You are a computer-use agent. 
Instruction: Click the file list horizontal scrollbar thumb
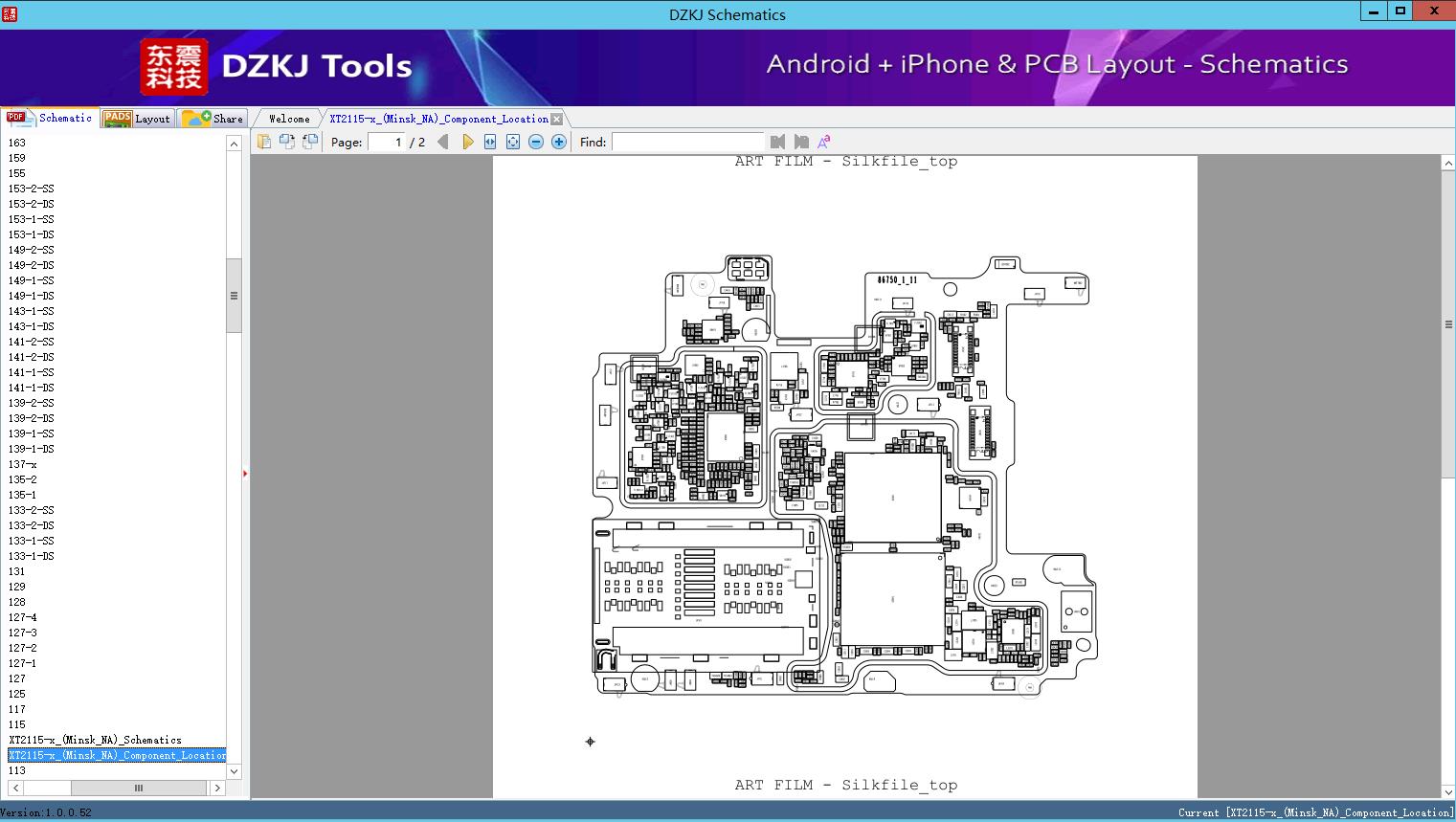pos(139,788)
